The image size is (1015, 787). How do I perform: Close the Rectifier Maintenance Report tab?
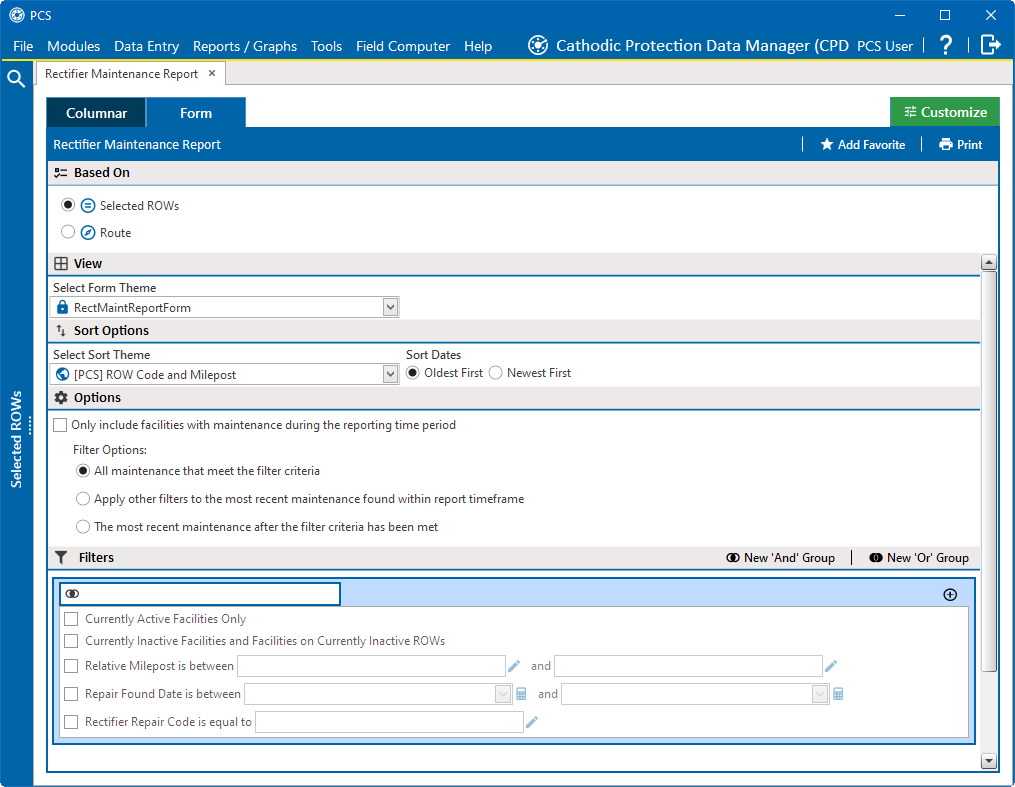(x=212, y=74)
